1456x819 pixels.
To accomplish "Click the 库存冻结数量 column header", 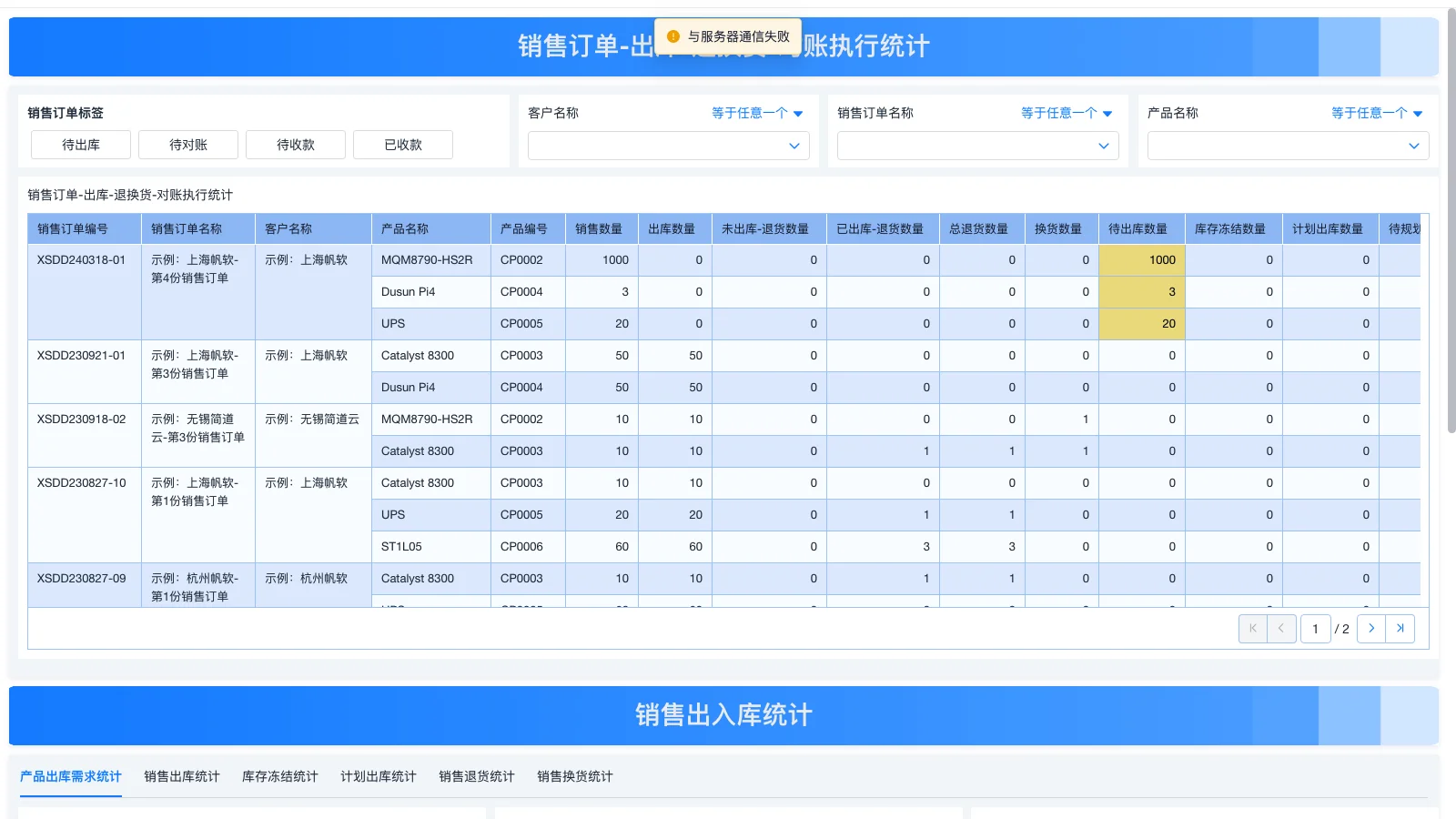I will point(1234,228).
